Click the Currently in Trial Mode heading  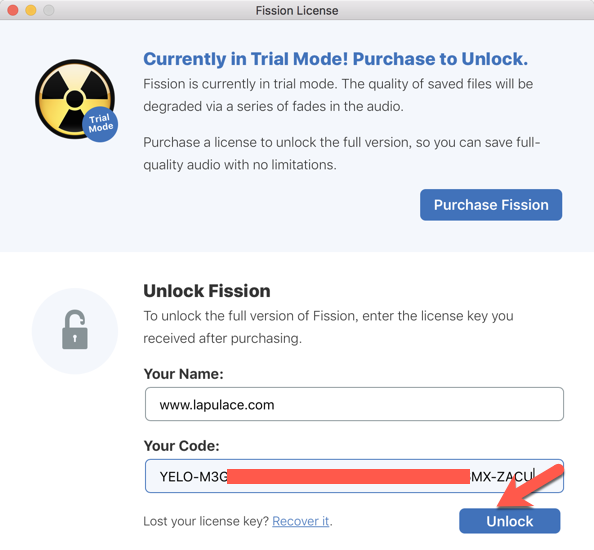tap(336, 59)
